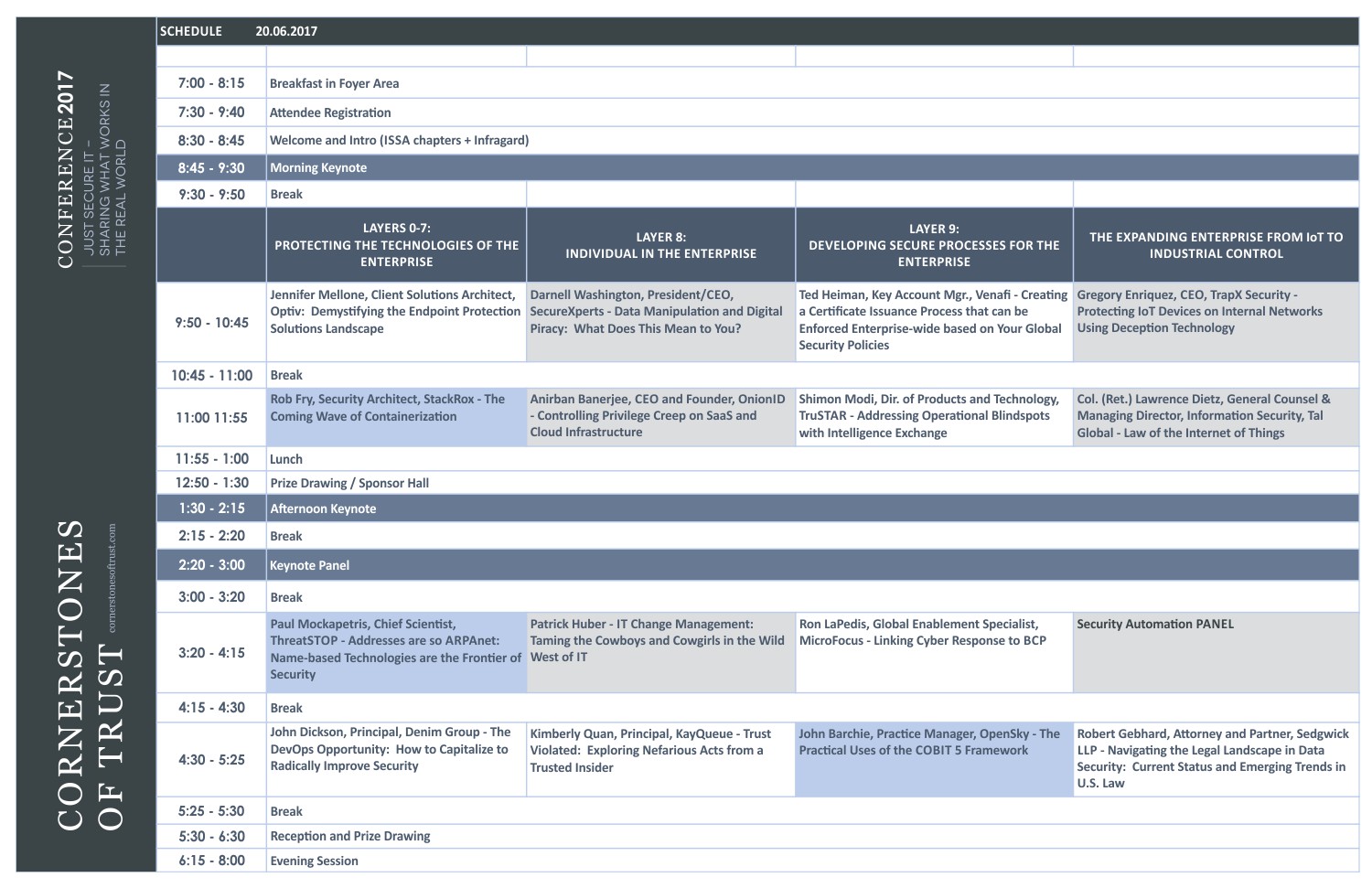Select the 11:00 11:55 time cell
The width and height of the screenshot is (1372, 888).
tap(211, 418)
